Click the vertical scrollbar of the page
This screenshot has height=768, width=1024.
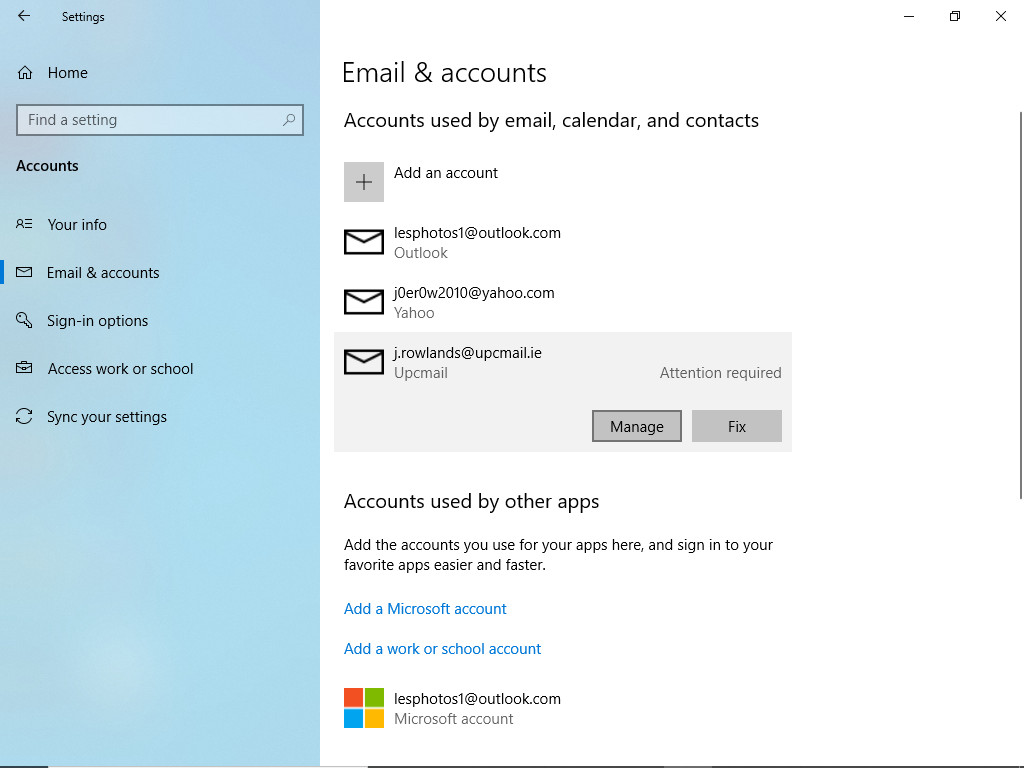[1020, 306]
